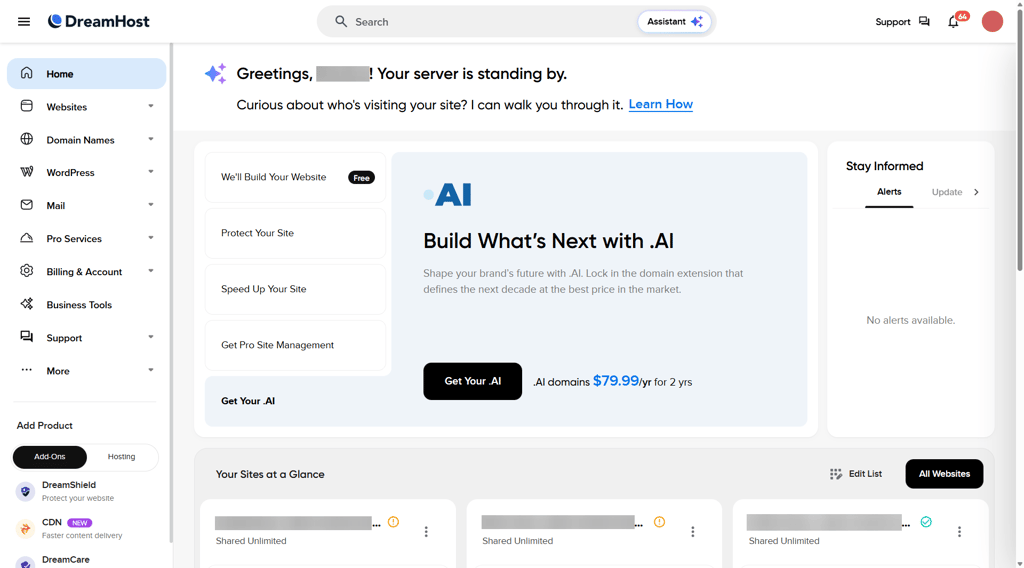Image resolution: width=1024 pixels, height=568 pixels.
Task: Click the black Get Your .AI button
Action: click(x=472, y=381)
